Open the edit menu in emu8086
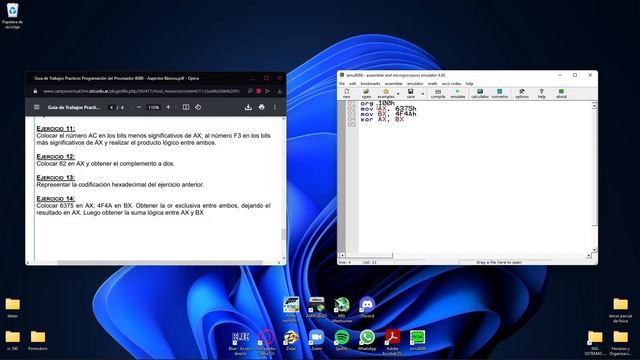 (x=352, y=84)
